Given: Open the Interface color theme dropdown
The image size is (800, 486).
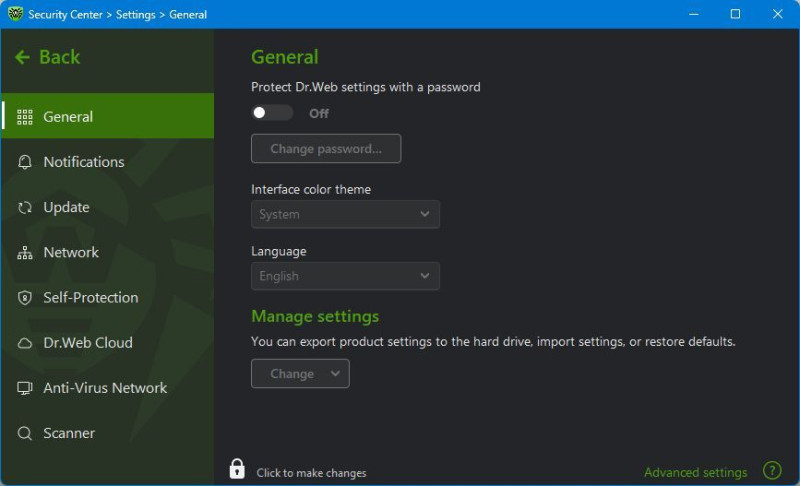Looking at the screenshot, I should [345, 214].
